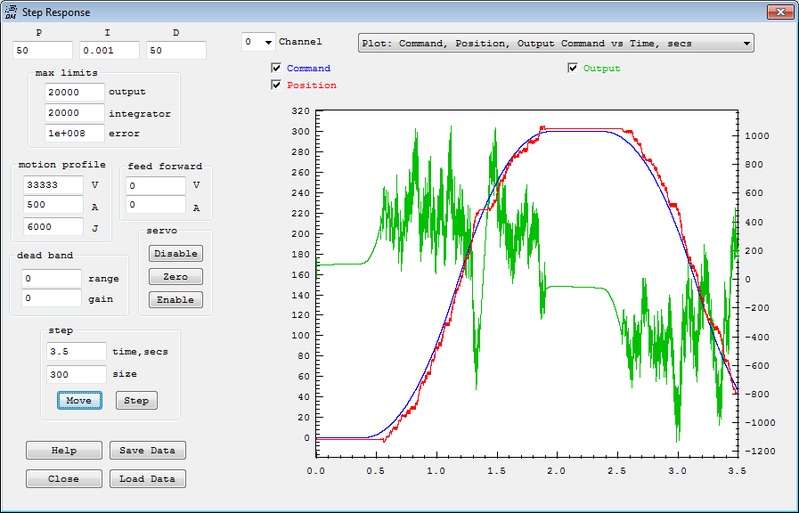Click the Step Response title bar icon
Image resolution: width=799 pixels, height=513 pixels.
[11, 12]
